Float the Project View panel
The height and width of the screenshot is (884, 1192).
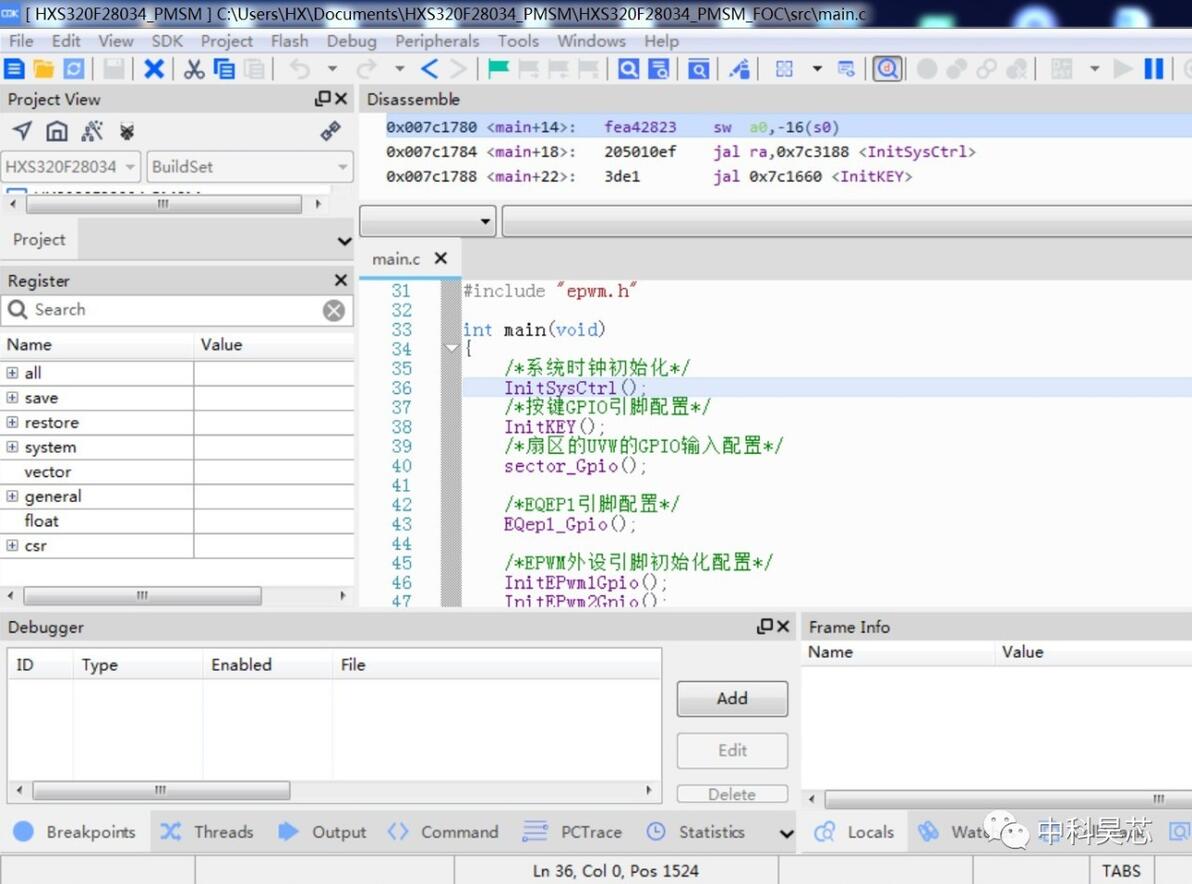(x=322, y=99)
